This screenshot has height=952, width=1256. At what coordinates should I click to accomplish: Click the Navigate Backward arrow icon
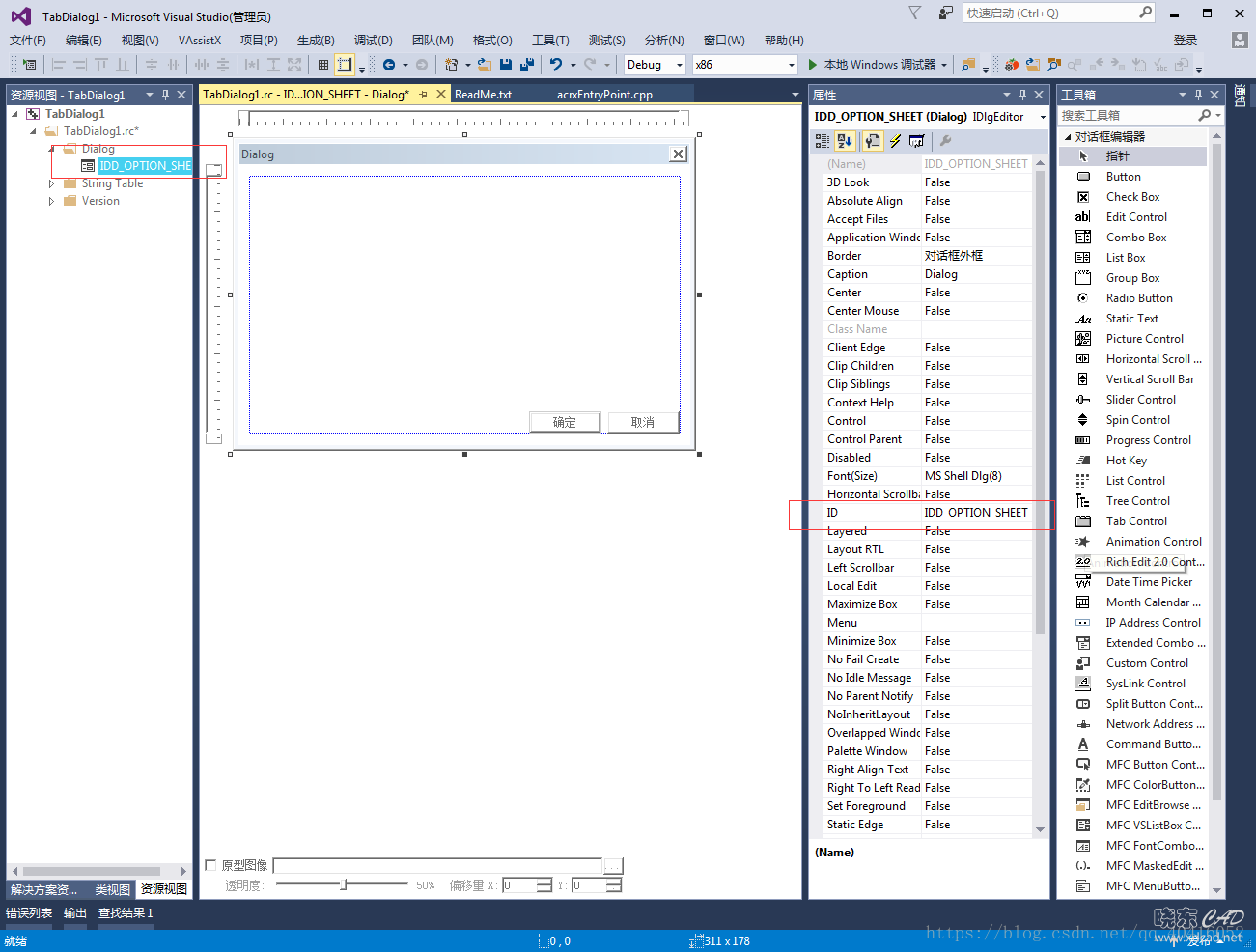[x=389, y=65]
